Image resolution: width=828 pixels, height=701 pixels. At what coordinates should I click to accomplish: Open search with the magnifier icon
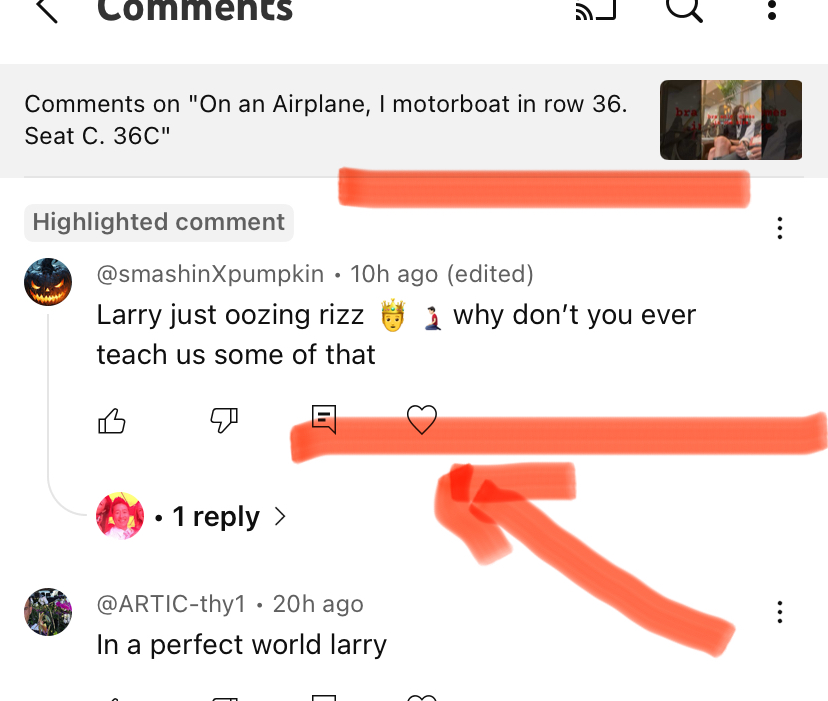[x=684, y=9]
